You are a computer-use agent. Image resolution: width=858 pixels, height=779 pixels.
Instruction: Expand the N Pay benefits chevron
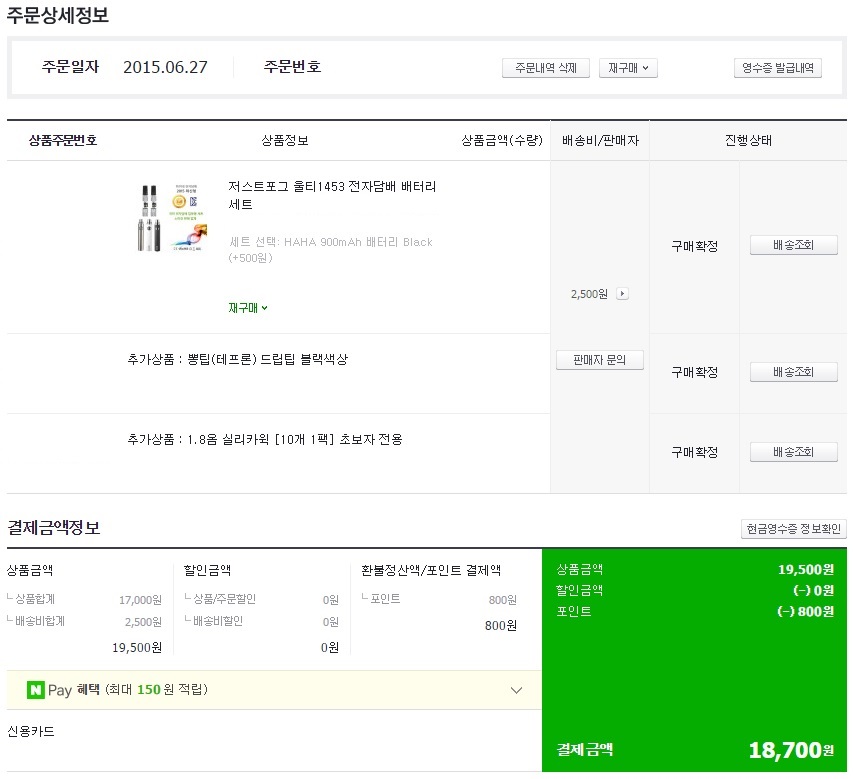point(516,690)
